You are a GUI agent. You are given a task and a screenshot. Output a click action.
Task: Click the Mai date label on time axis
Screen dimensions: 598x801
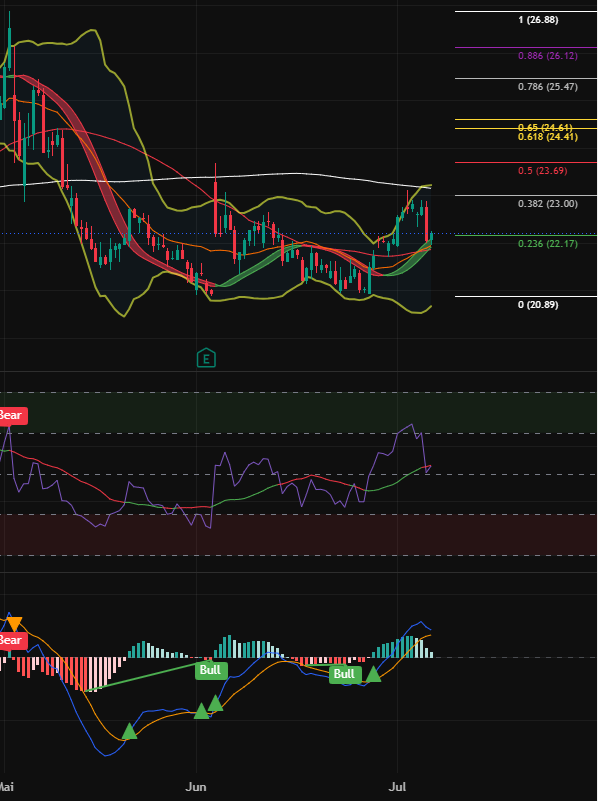click(6, 787)
